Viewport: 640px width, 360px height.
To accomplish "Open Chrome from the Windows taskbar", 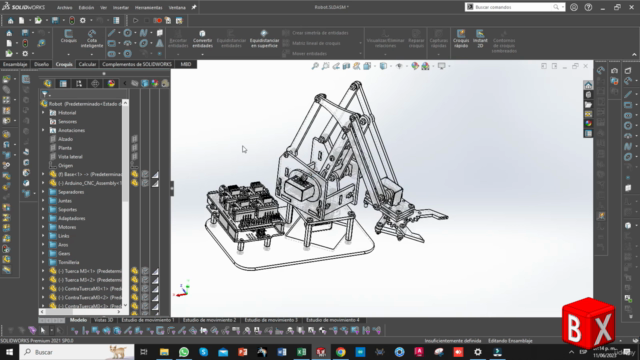I will [x=341, y=352].
